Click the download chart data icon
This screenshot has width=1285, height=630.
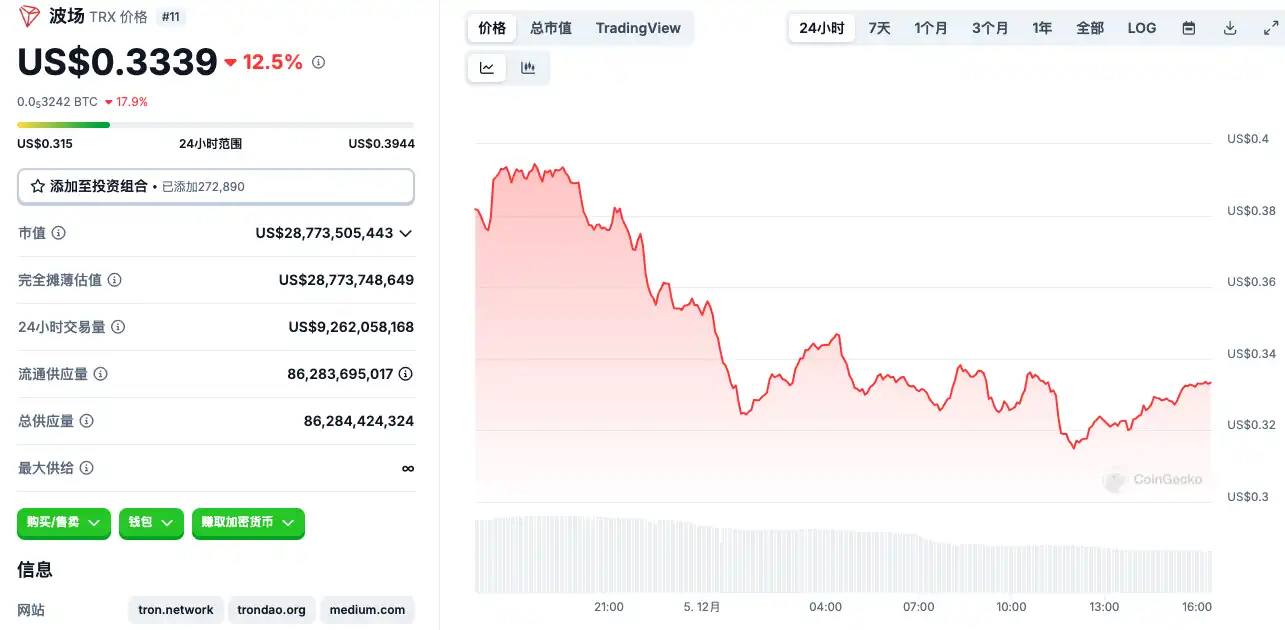click(x=1230, y=28)
